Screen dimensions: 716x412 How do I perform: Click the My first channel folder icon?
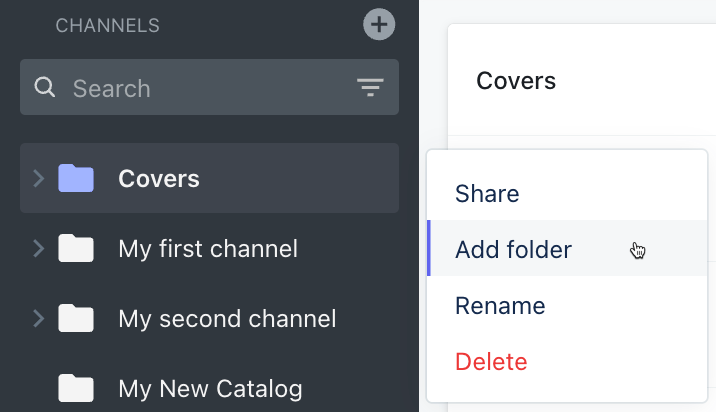[x=76, y=248]
